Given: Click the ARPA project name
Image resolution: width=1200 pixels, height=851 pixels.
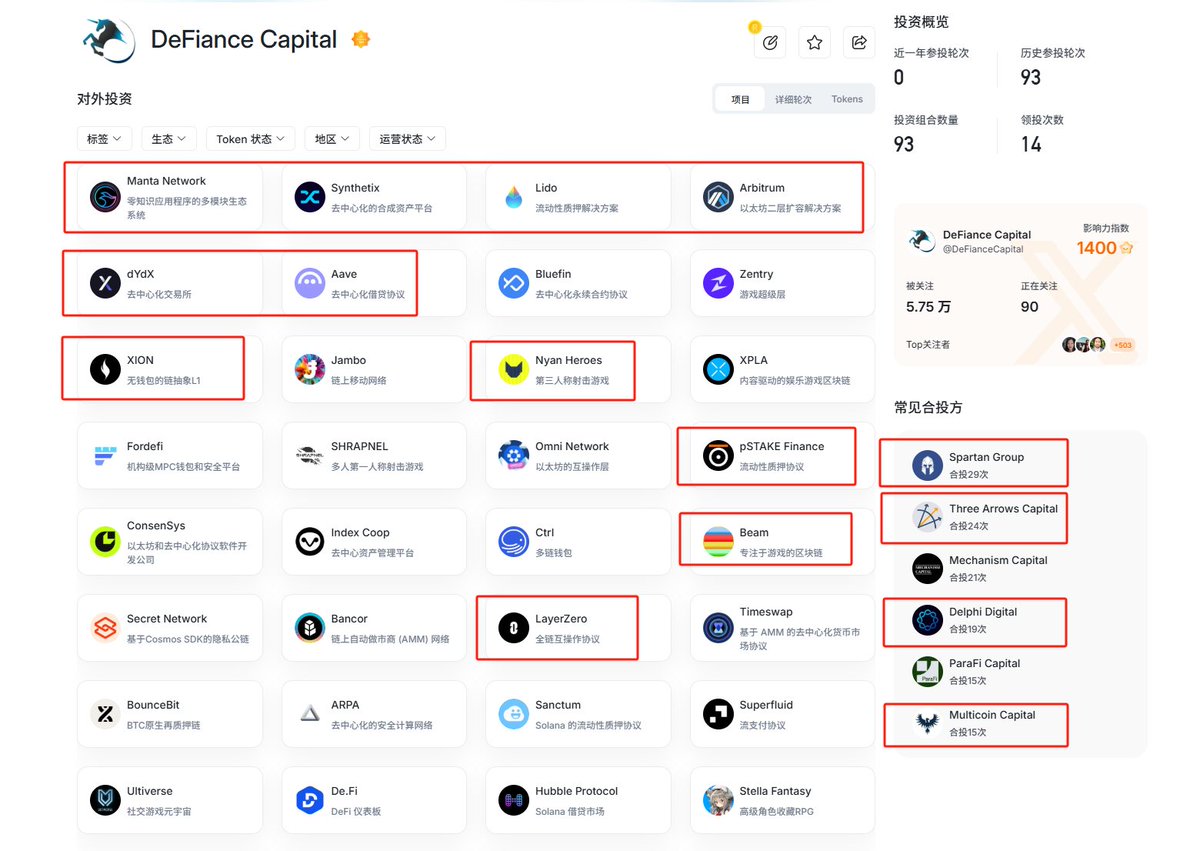Looking at the screenshot, I should point(347,705).
